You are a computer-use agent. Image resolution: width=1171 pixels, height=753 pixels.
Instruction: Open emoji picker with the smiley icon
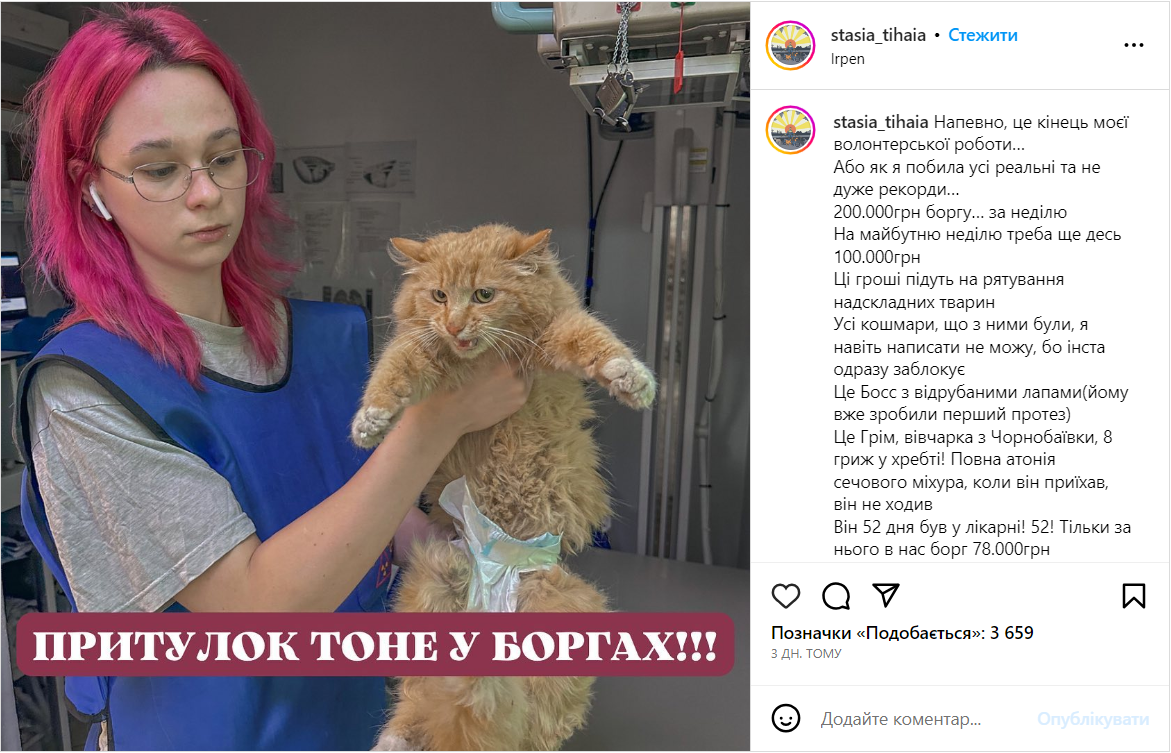pyautogui.click(x=786, y=719)
